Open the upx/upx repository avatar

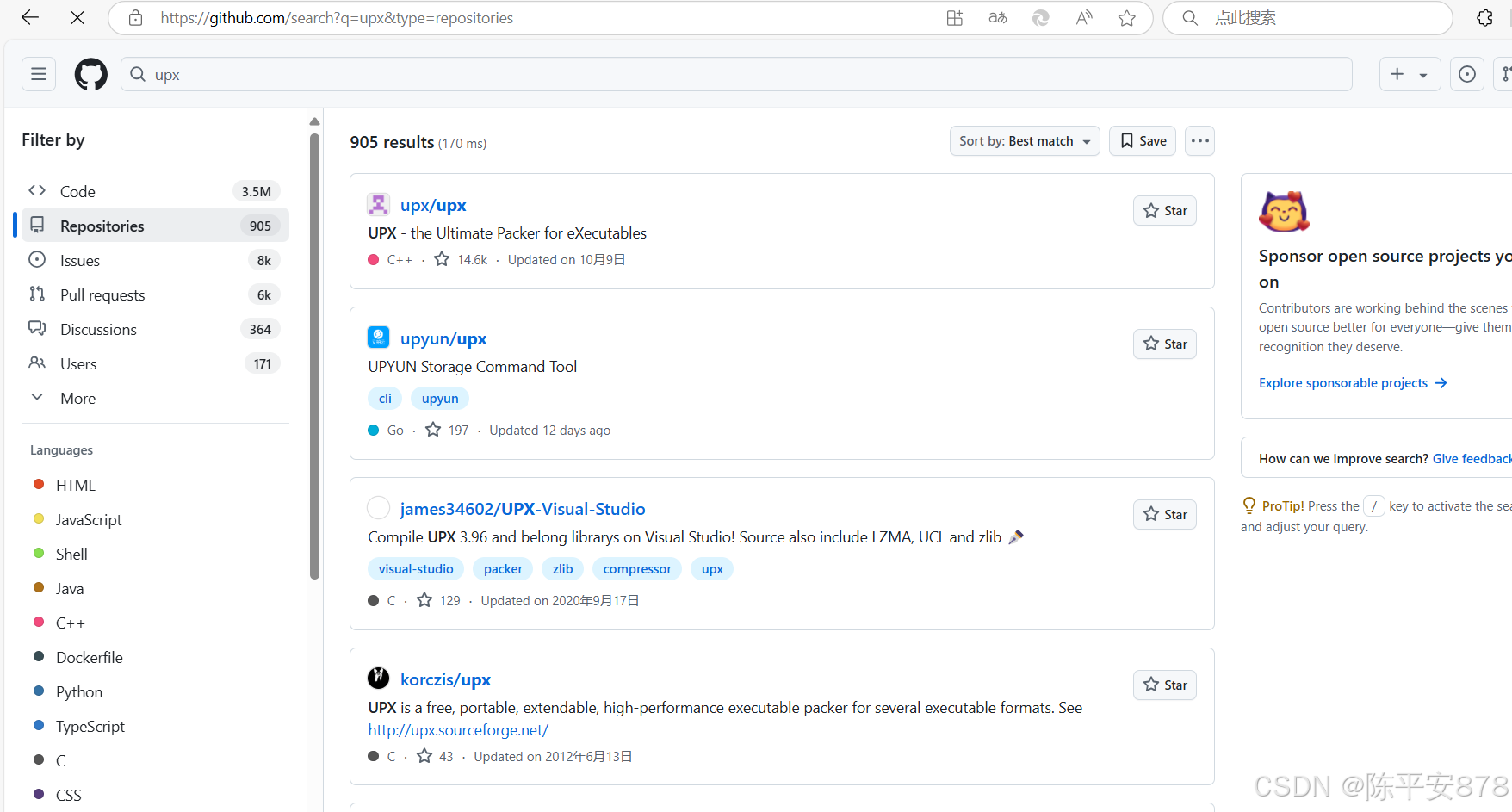coord(378,204)
